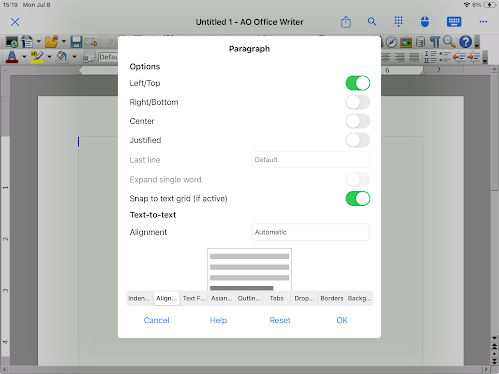Click the Help button in the dialog

pos(218,320)
